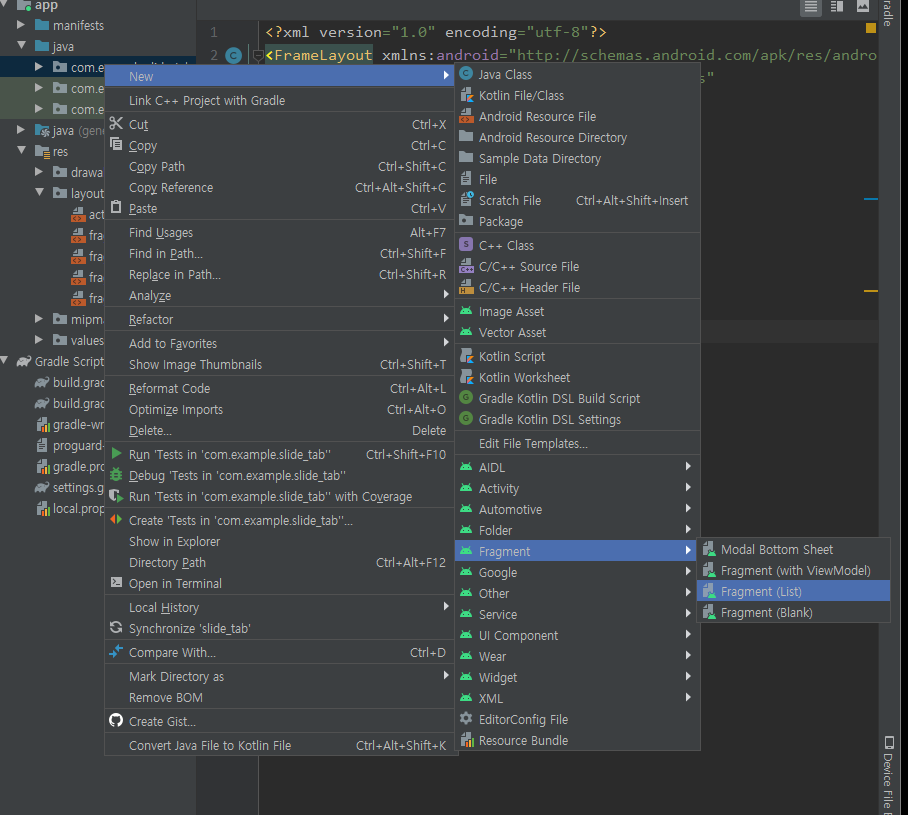Click the C/C++ Source File icon
Viewport: 908px width, 815px height.
click(x=466, y=266)
